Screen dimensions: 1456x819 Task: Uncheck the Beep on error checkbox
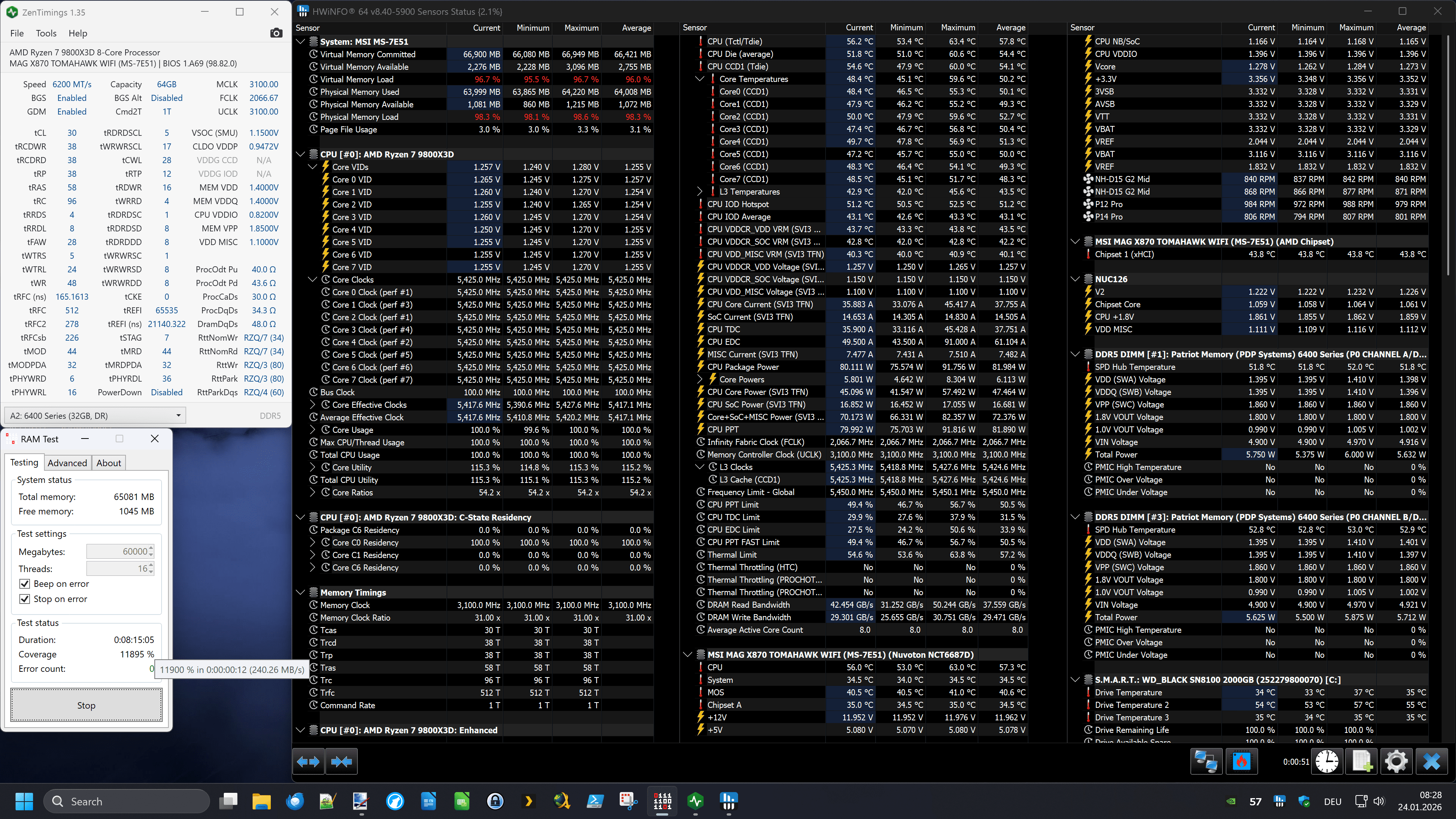tap(25, 584)
